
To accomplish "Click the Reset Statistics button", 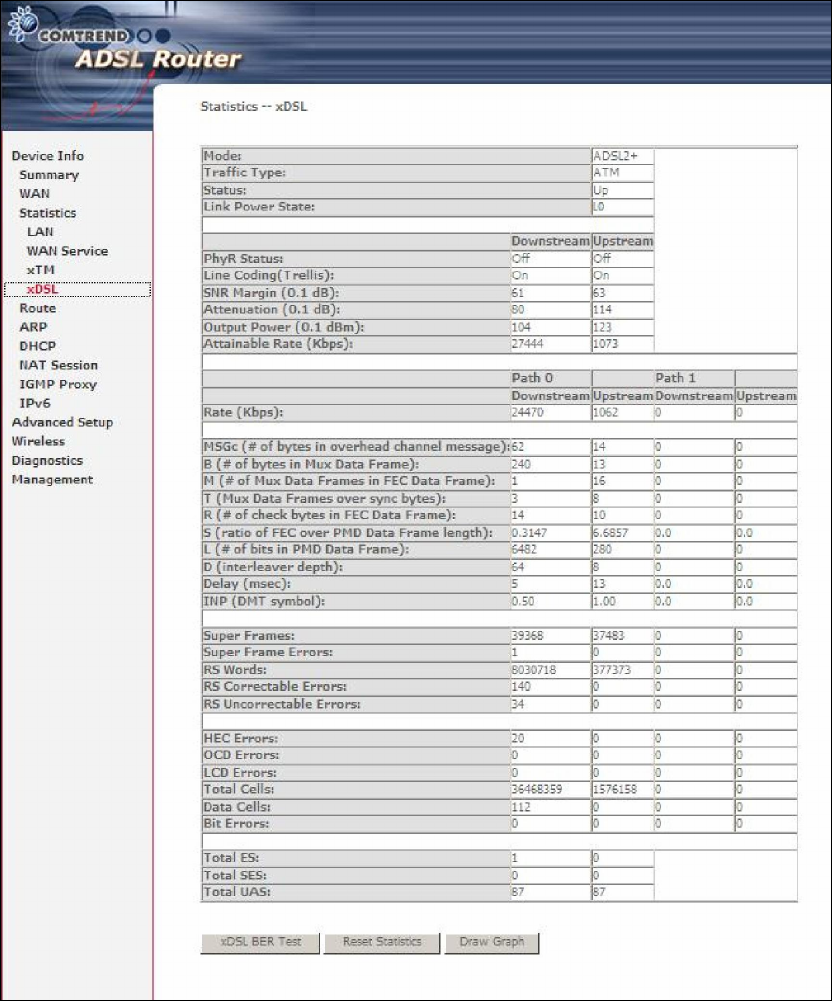I will pos(382,942).
